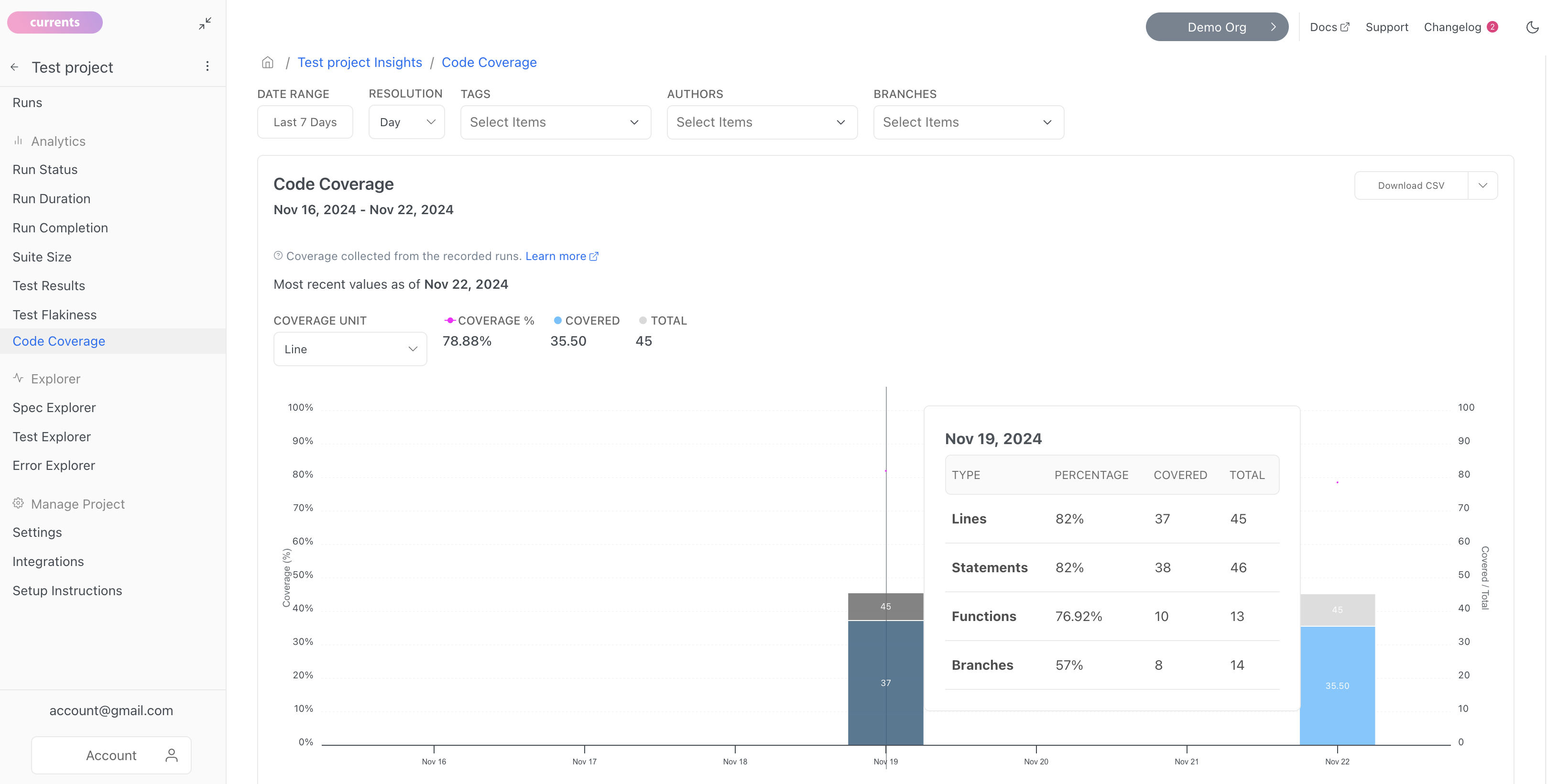Click the light blue Nov 22 covered bar
Screen dimensions: 1547x784
(1337, 686)
